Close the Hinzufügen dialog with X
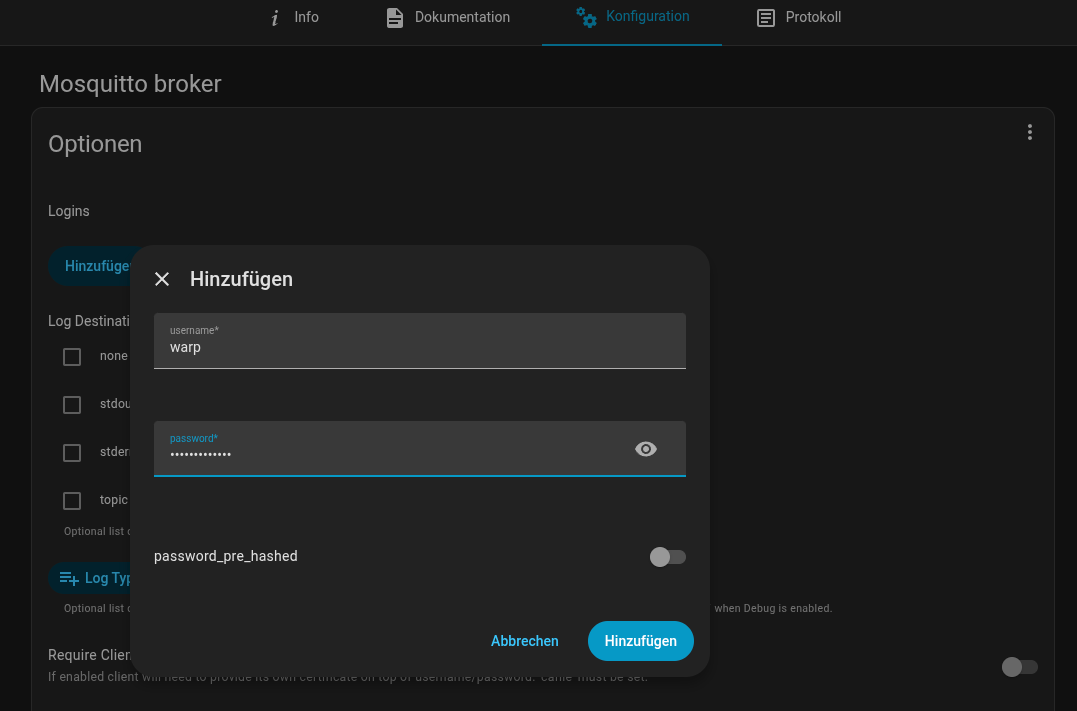Screen dimensions: 1077x711 (x=162, y=279)
